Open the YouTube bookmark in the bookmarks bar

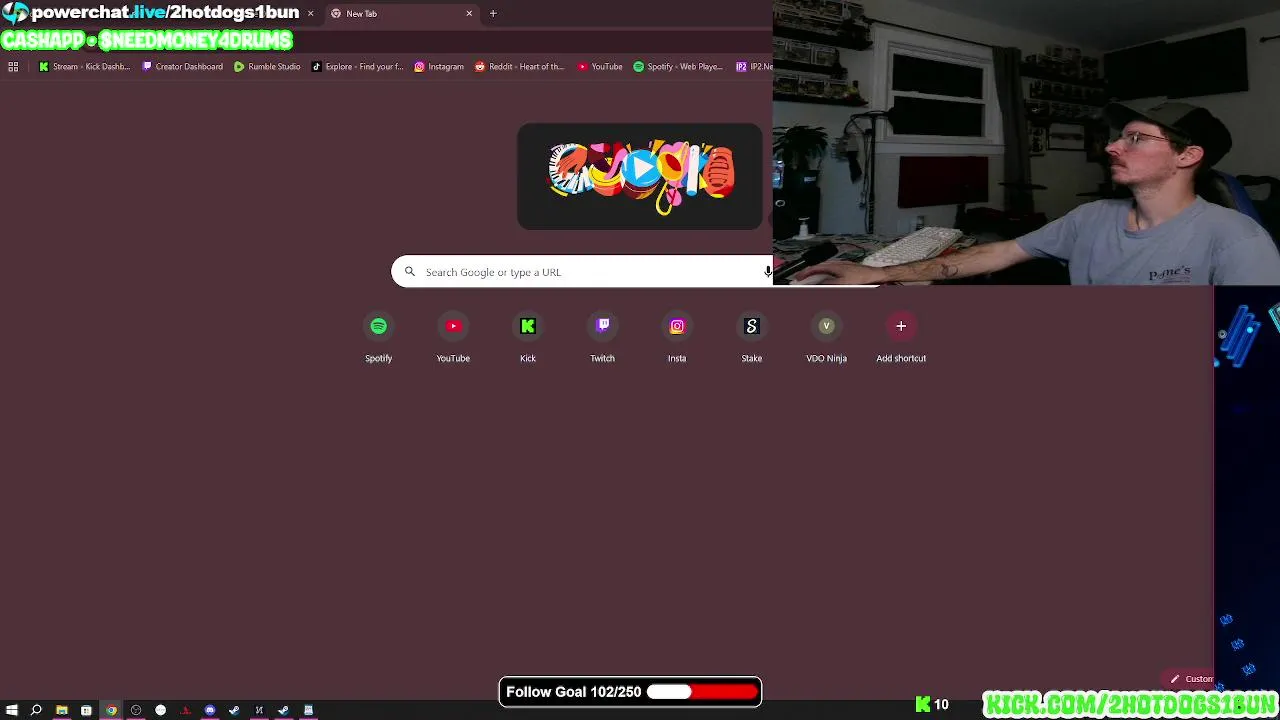click(600, 67)
